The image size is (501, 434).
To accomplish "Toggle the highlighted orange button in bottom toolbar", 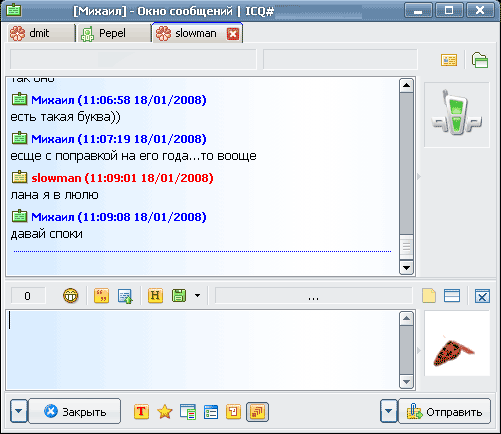I will point(257,412).
